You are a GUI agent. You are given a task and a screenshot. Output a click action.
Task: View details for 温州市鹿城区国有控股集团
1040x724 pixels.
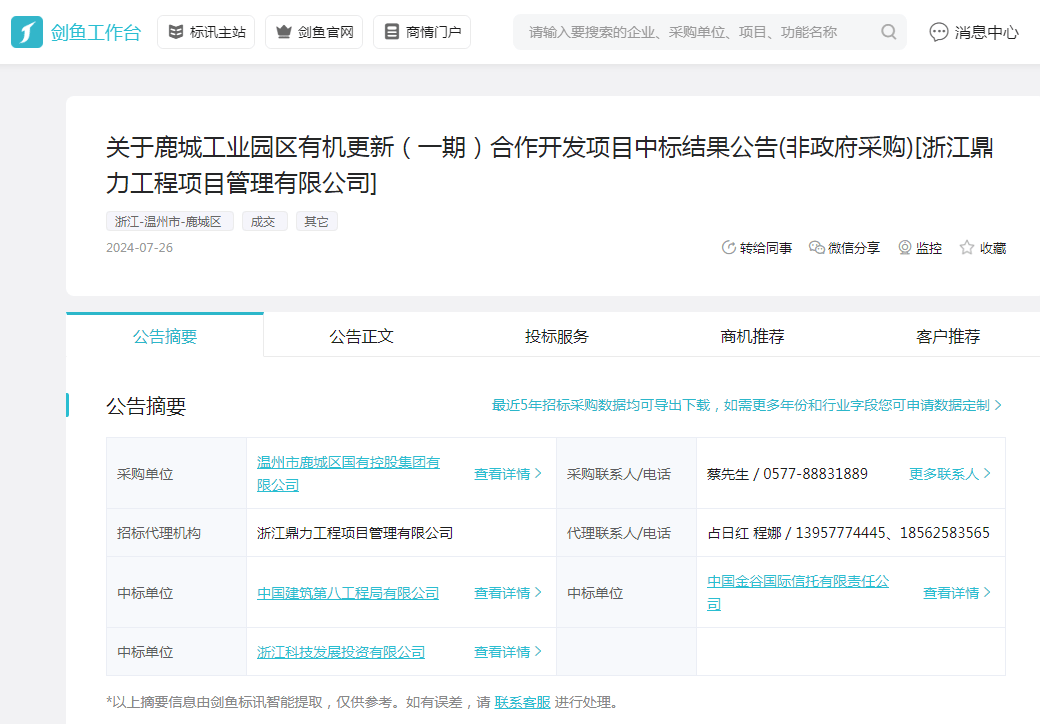508,473
